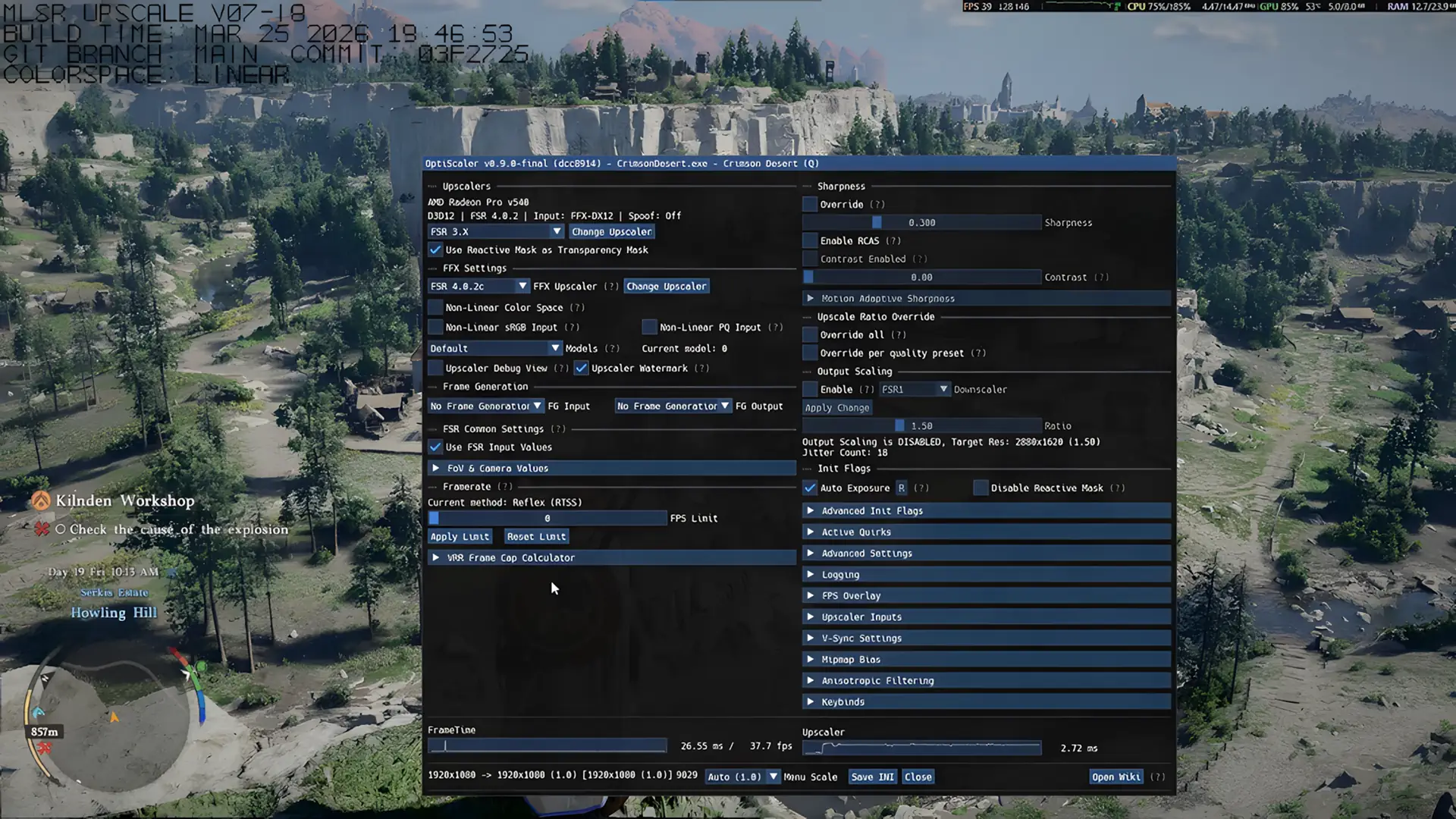Click the Save INI button
The height and width of the screenshot is (819, 1456).
tap(873, 777)
